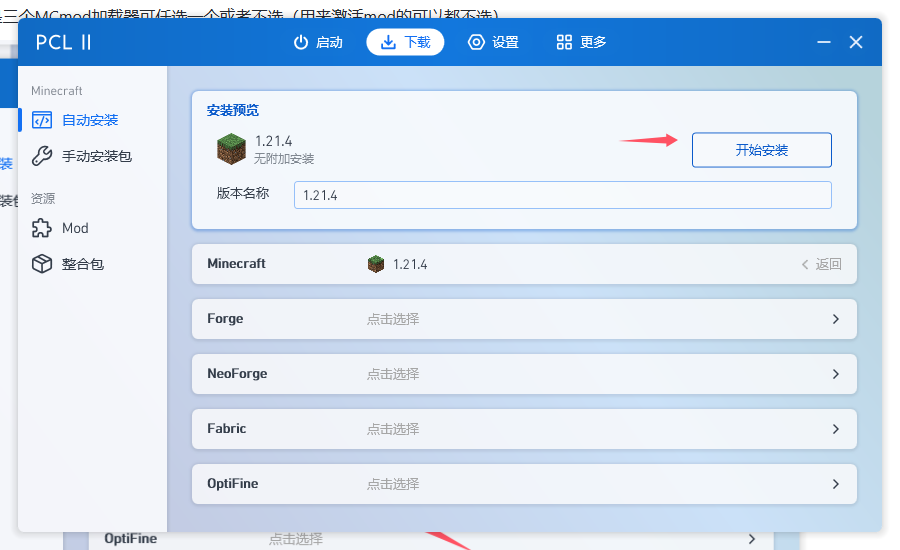Select Mod puzzle piece entry
This screenshot has width=900, height=550.
click(x=75, y=228)
